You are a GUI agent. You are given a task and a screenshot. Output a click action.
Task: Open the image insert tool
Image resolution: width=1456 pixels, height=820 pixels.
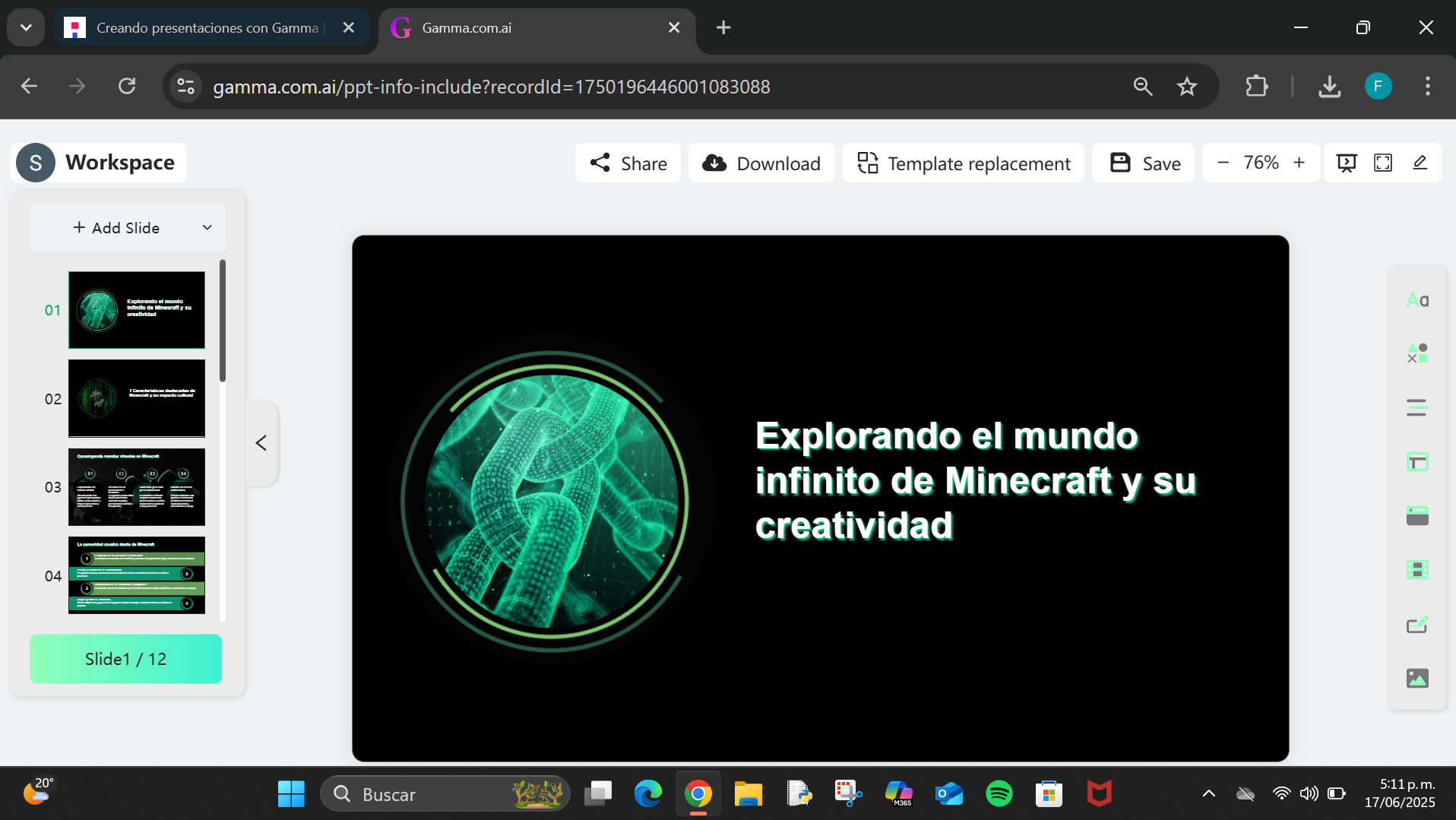pyautogui.click(x=1417, y=678)
